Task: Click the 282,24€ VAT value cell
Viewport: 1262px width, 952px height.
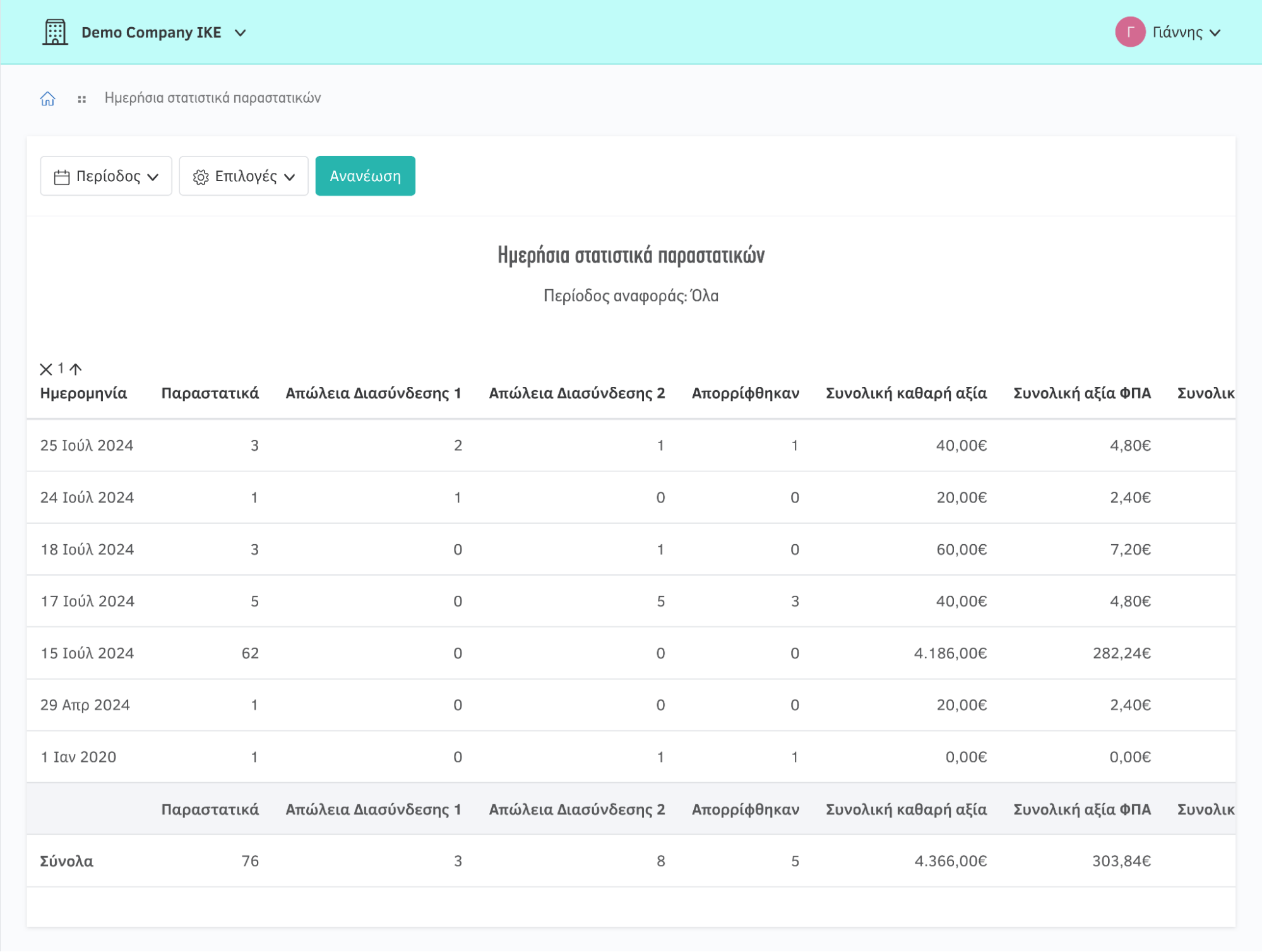Action: (x=1122, y=653)
